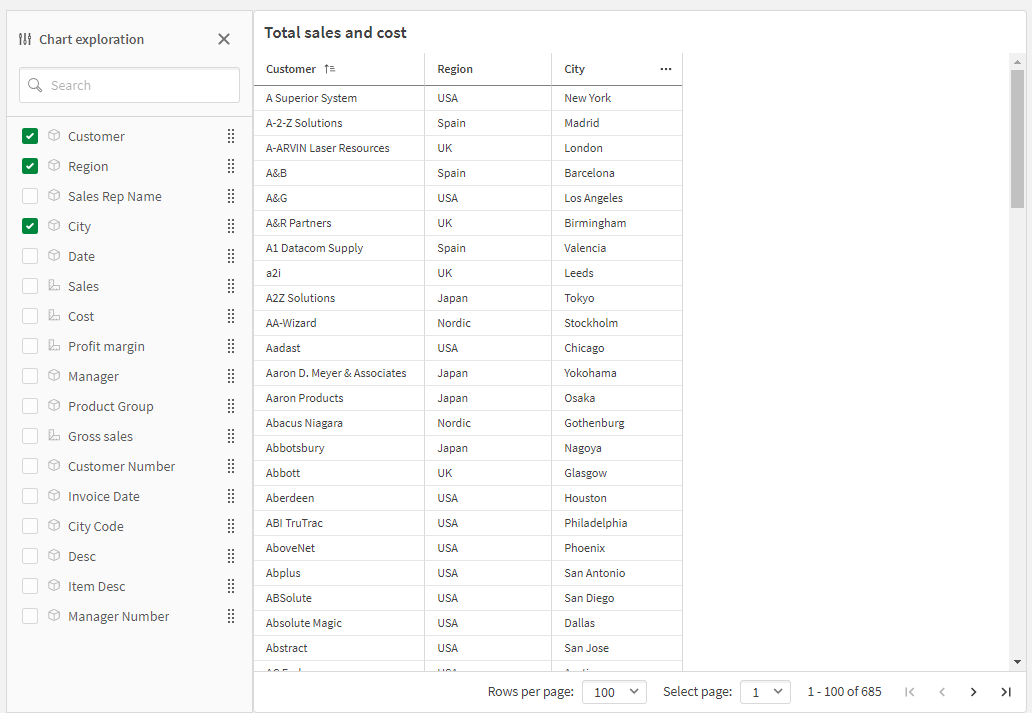Uncheck the City field
This screenshot has height=713, width=1032.
tap(29, 225)
